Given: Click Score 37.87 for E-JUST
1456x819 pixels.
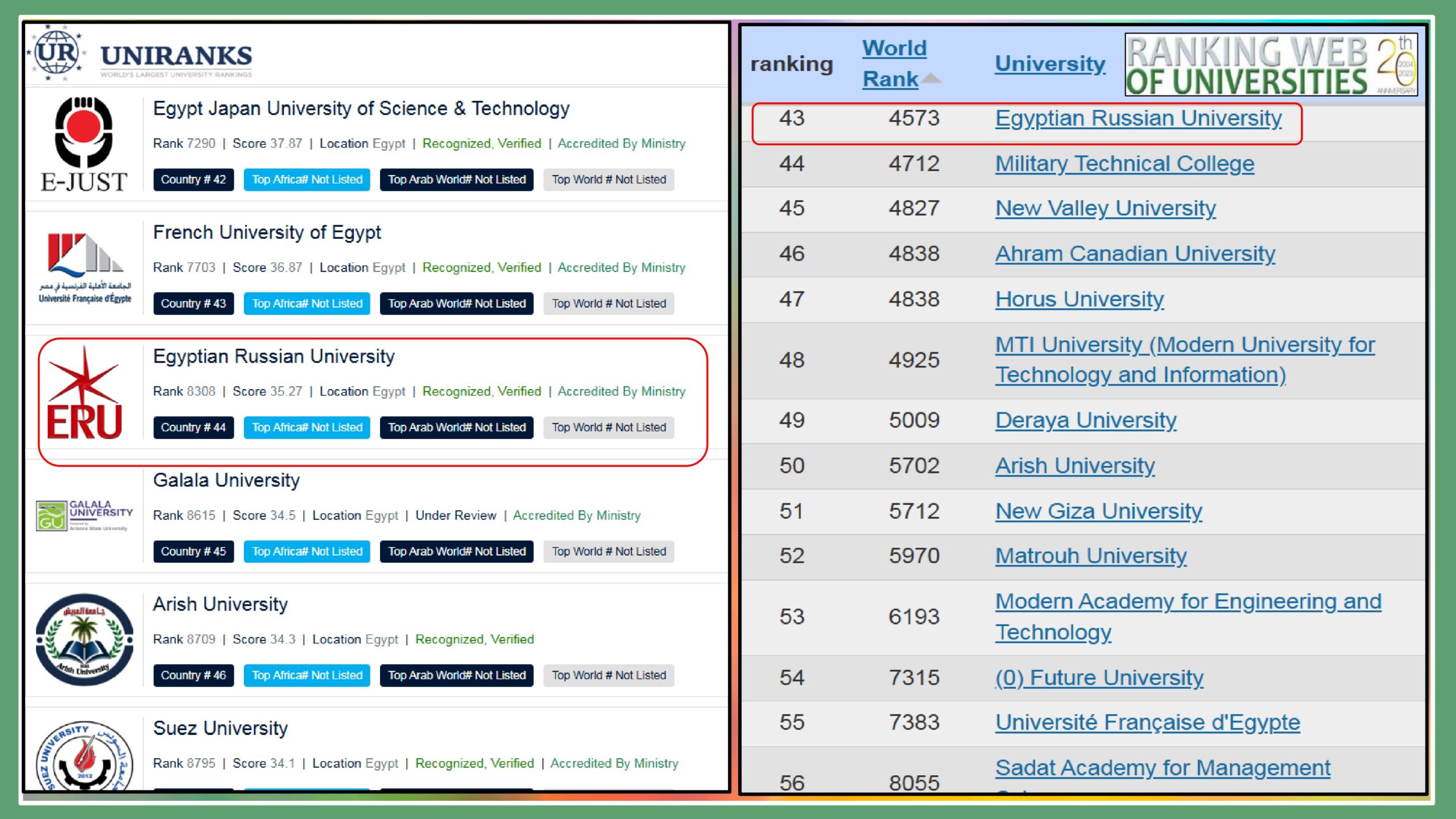Looking at the screenshot, I should pos(267,143).
